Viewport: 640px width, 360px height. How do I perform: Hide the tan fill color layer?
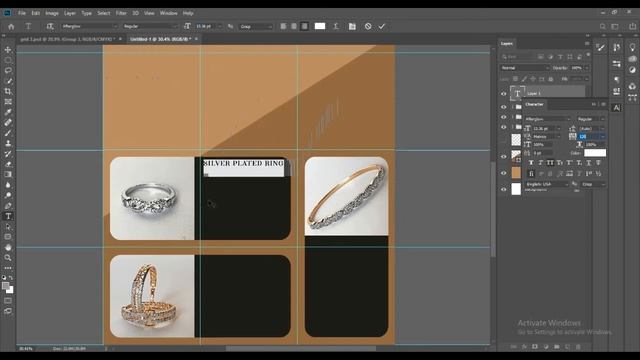(504, 173)
